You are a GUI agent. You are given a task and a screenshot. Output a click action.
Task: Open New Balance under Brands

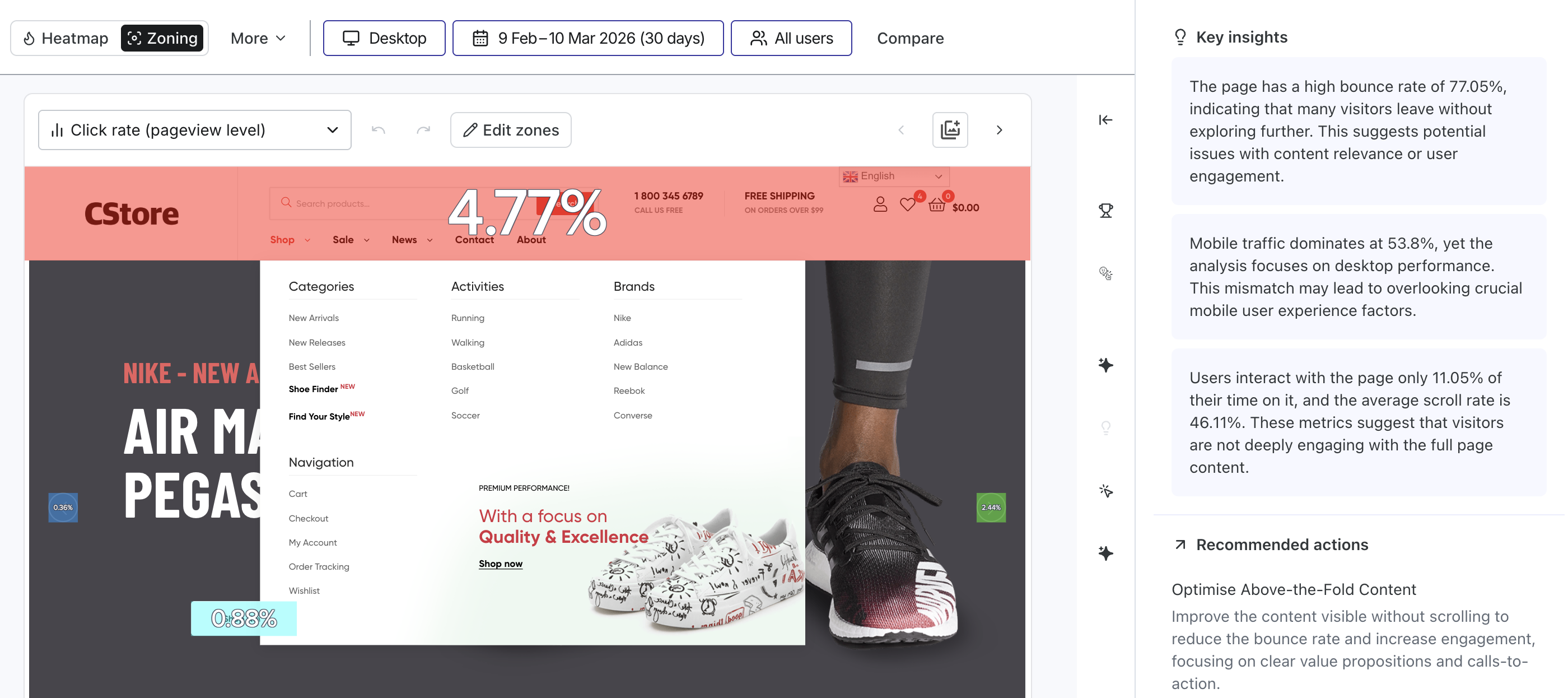640,367
